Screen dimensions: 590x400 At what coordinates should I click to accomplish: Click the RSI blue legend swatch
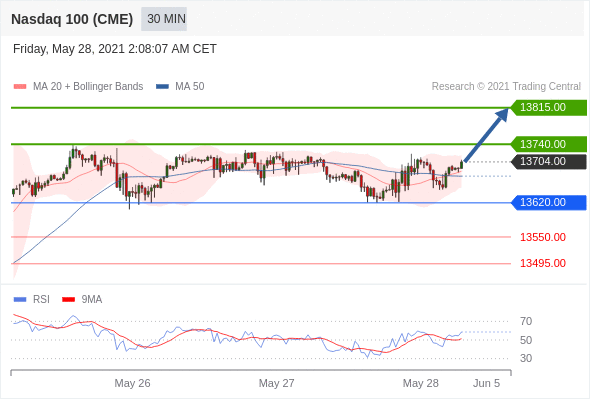(x=20, y=300)
